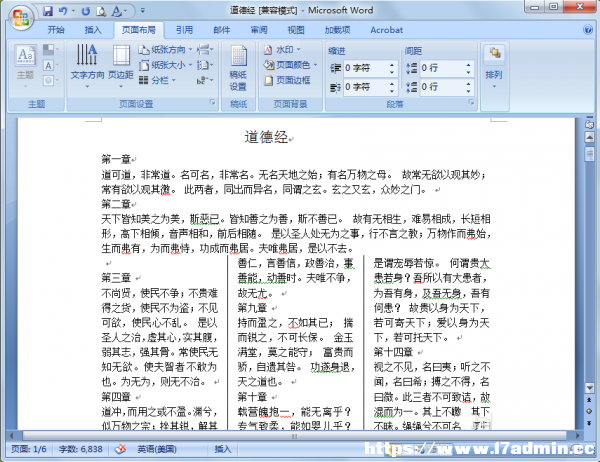Click the Office button logo
Screen dimensions: 600x462
tap(21, 17)
